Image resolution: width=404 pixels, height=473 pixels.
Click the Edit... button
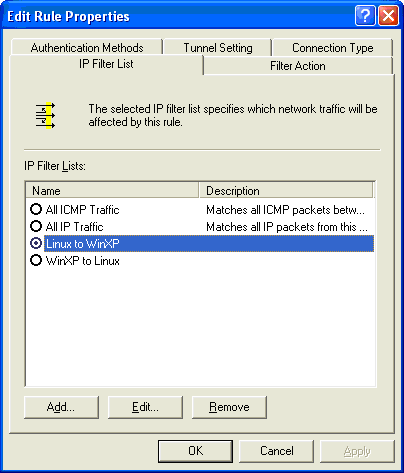pos(145,407)
